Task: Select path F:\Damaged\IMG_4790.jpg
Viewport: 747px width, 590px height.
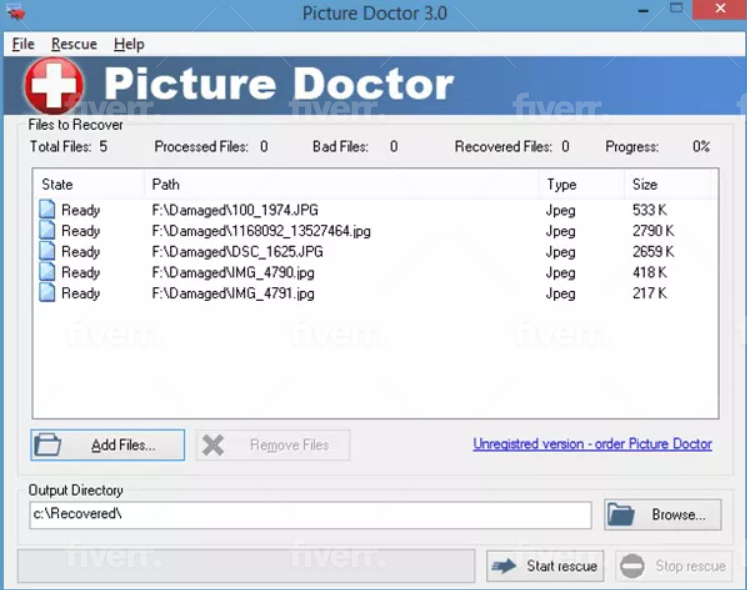Action: [233, 273]
